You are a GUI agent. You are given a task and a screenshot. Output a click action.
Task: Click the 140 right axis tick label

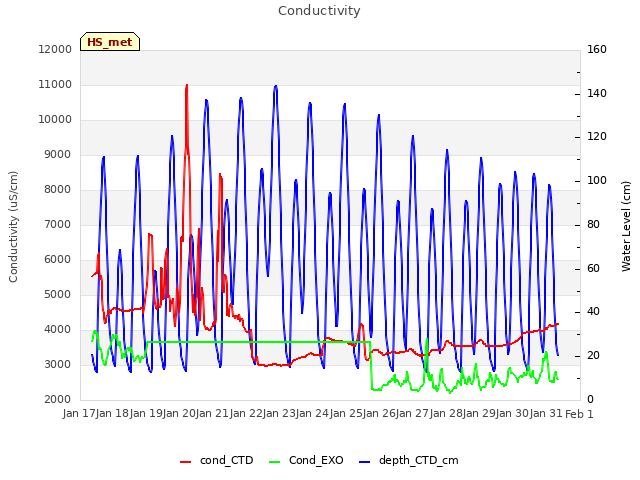(x=597, y=93)
